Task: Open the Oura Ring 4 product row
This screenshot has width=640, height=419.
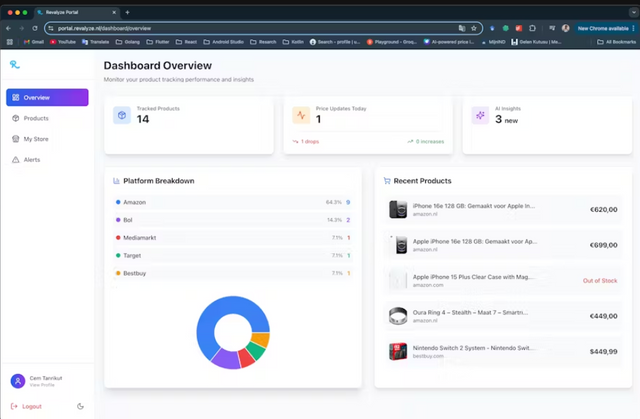Action: pyautogui.click(x=503, y=316)
